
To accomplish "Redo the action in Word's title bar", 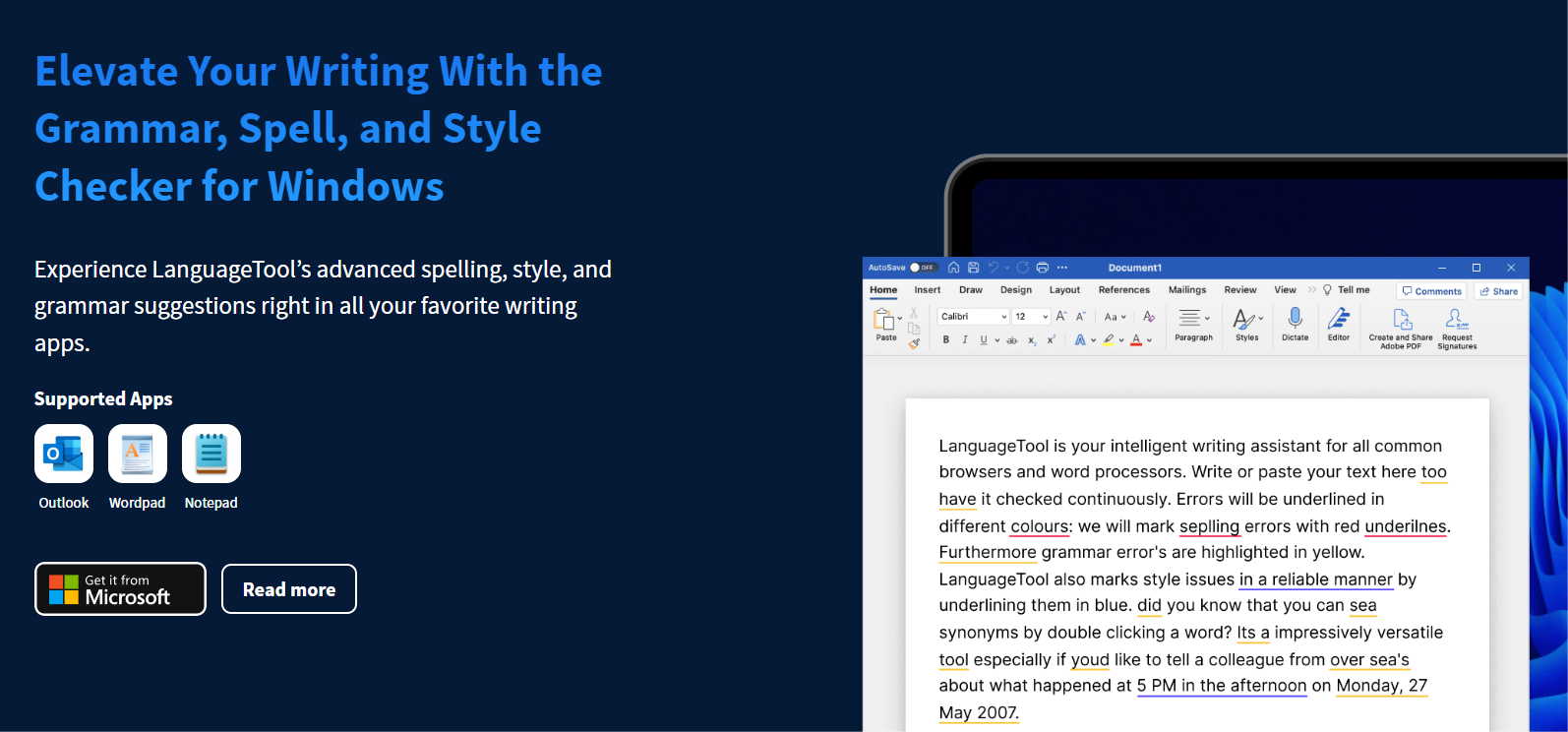I will (x=1023, y=268).
